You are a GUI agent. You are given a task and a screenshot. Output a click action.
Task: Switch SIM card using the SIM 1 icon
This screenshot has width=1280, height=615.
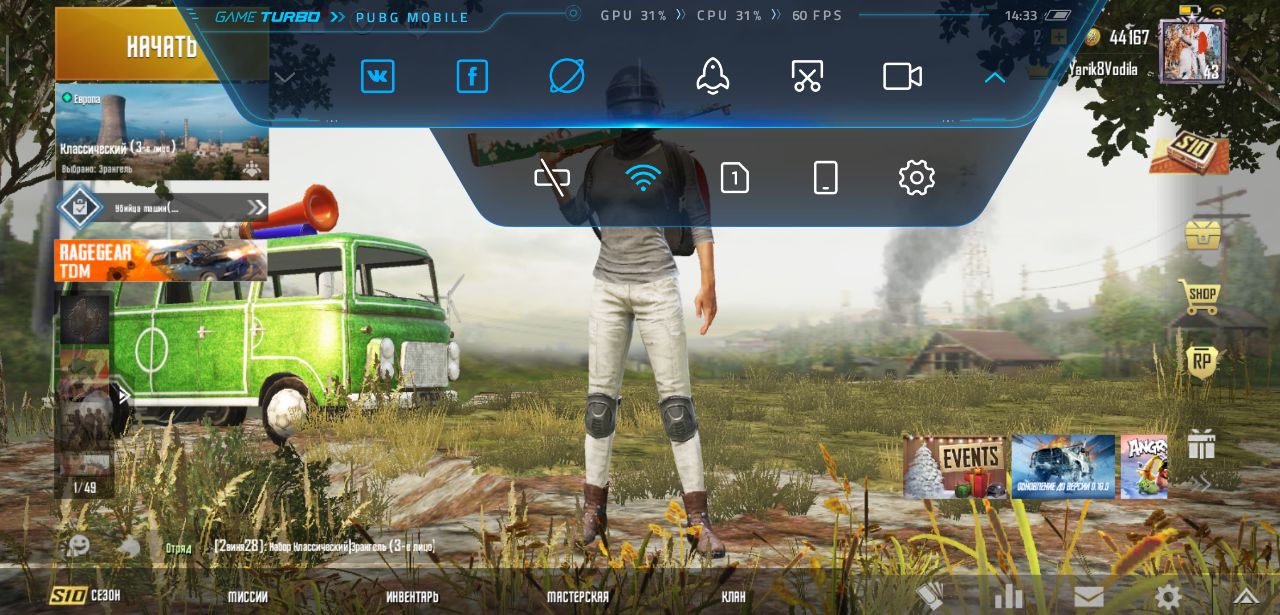click(x=735, y=178)
